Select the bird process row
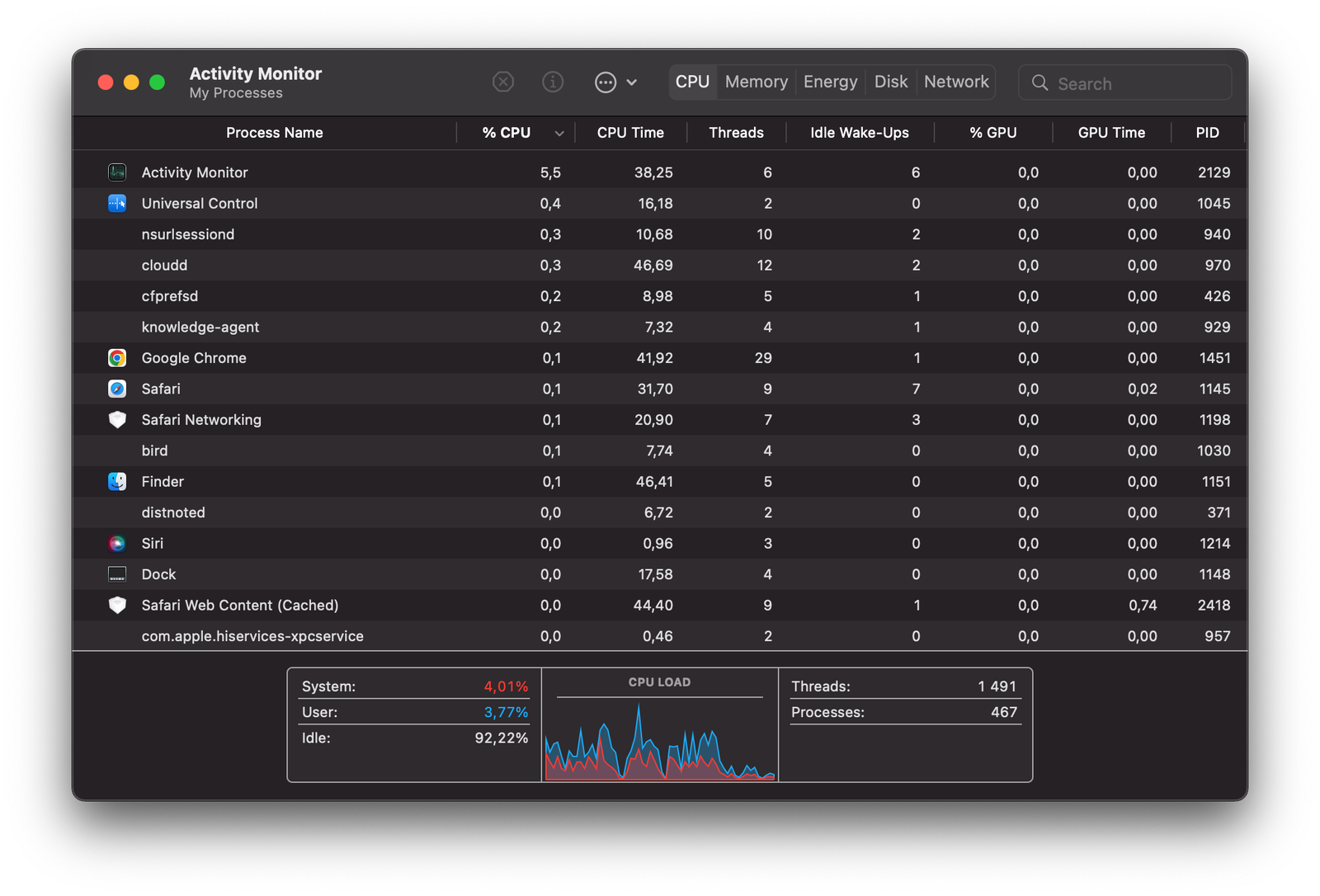This screenshot has width=1320, height=896. [660, 451]
